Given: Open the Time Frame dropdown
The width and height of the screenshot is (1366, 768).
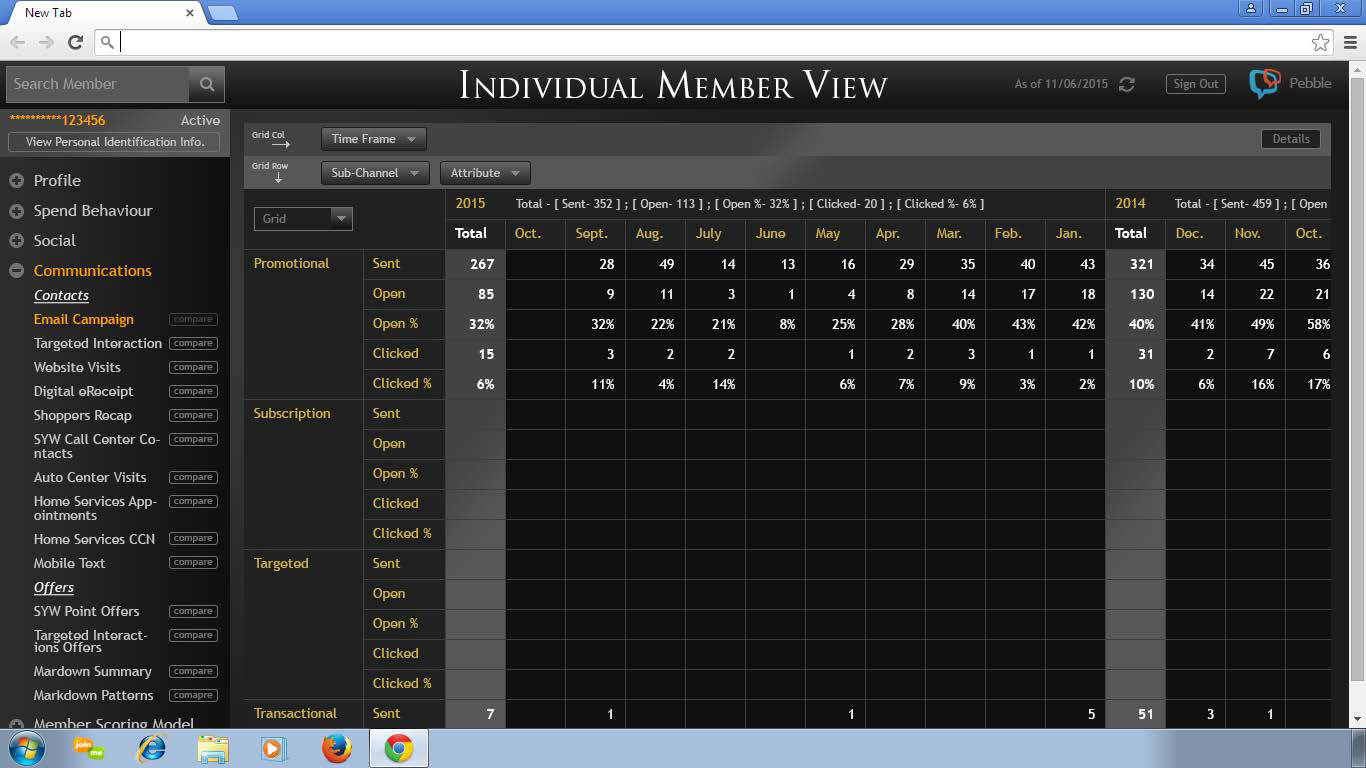Looking at the screenshot, I should [x=373, y=139].
